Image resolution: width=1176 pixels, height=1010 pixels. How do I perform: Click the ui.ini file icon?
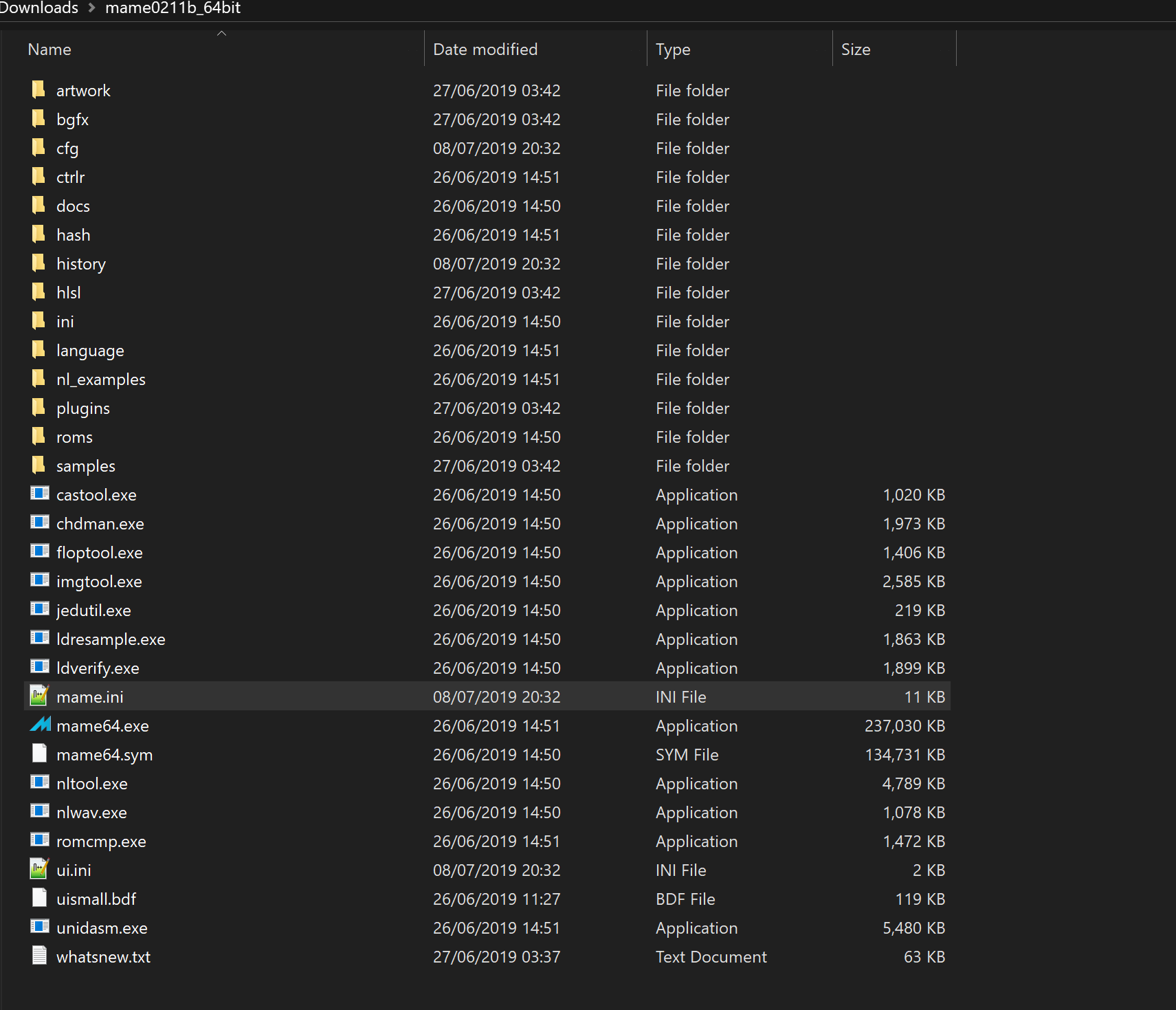pyautogui.click(x=39, y=868)
